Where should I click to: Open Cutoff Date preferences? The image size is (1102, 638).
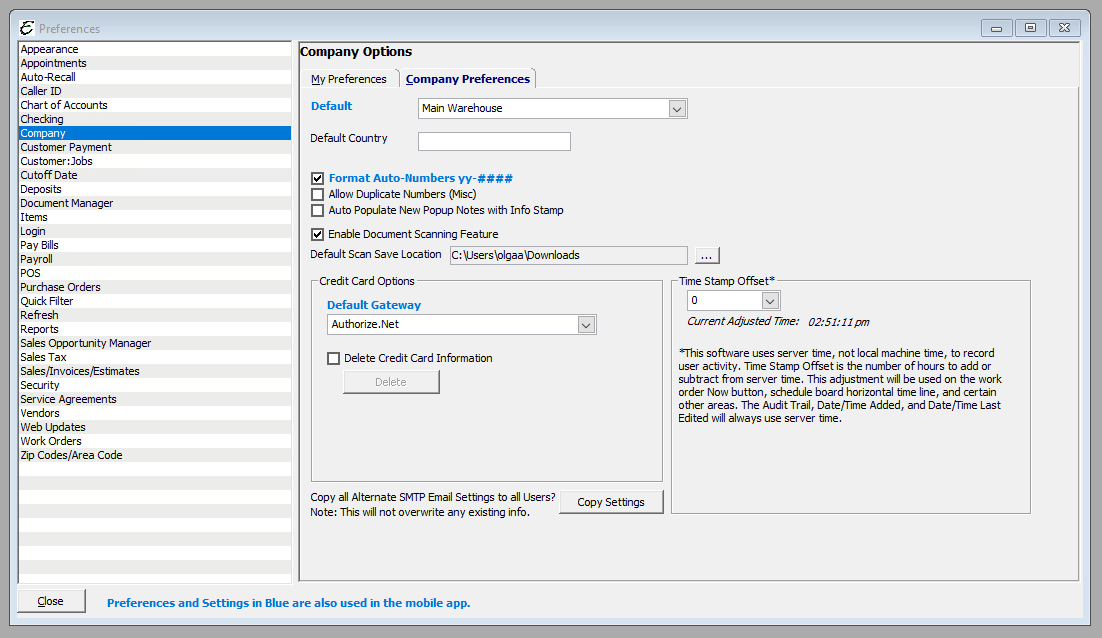click(x=155, y=175)
